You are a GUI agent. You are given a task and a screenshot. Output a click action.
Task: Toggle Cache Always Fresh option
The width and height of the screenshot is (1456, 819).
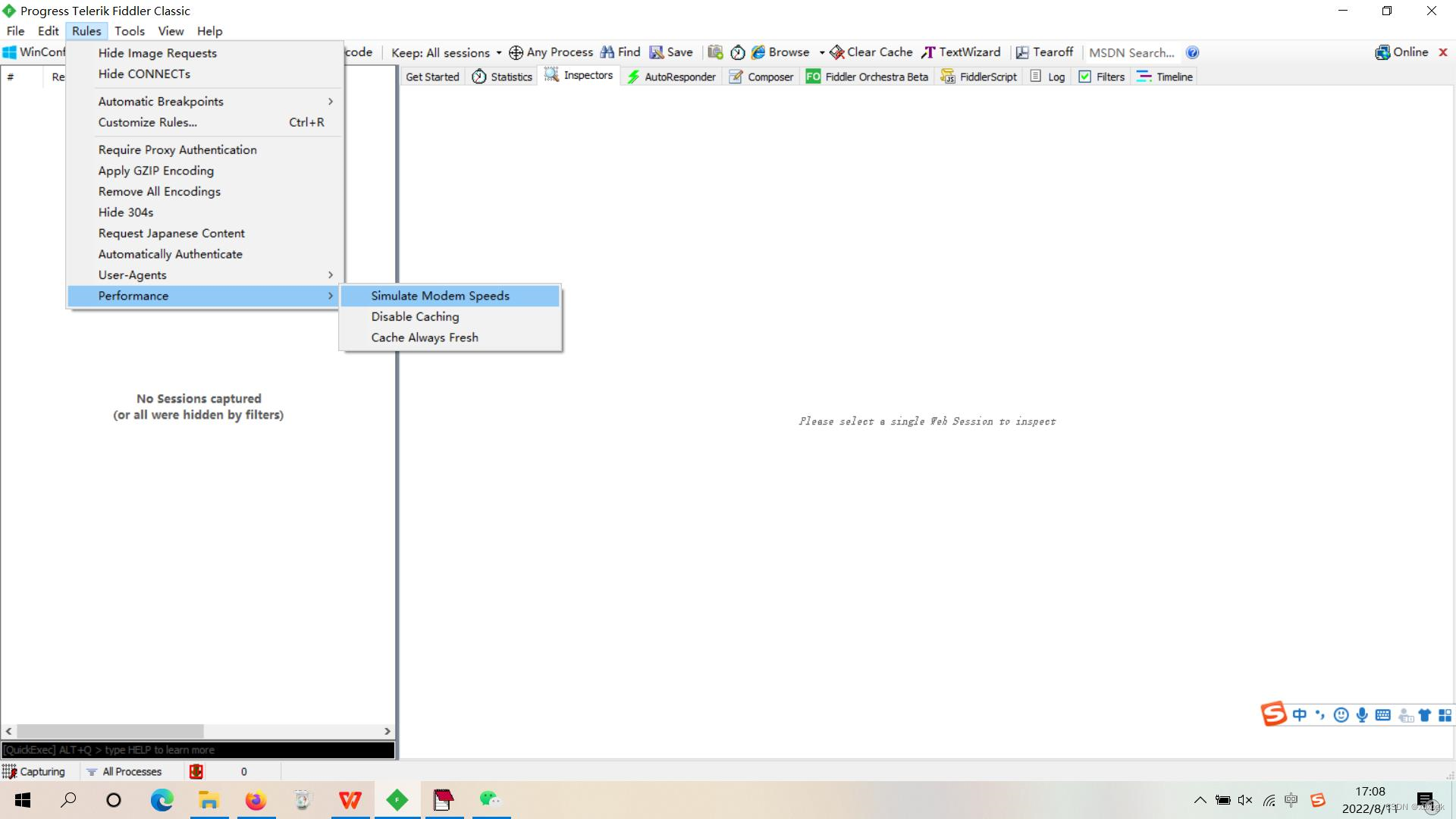[x=450, y=337]
